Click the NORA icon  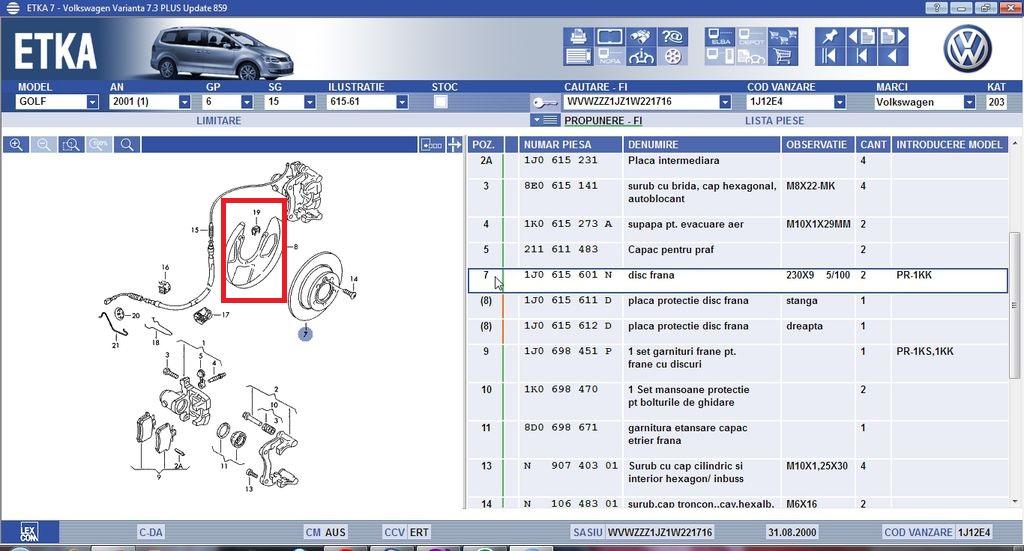(x=609, y=56)
